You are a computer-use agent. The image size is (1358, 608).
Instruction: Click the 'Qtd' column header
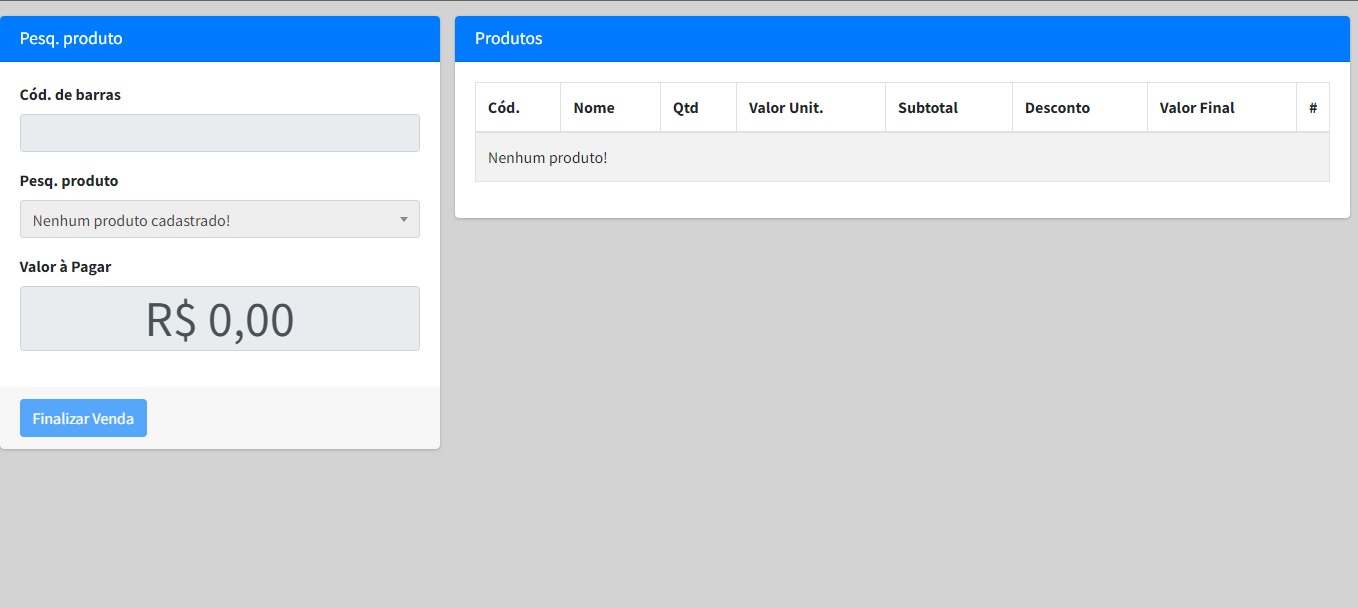[x=686, y=108]
